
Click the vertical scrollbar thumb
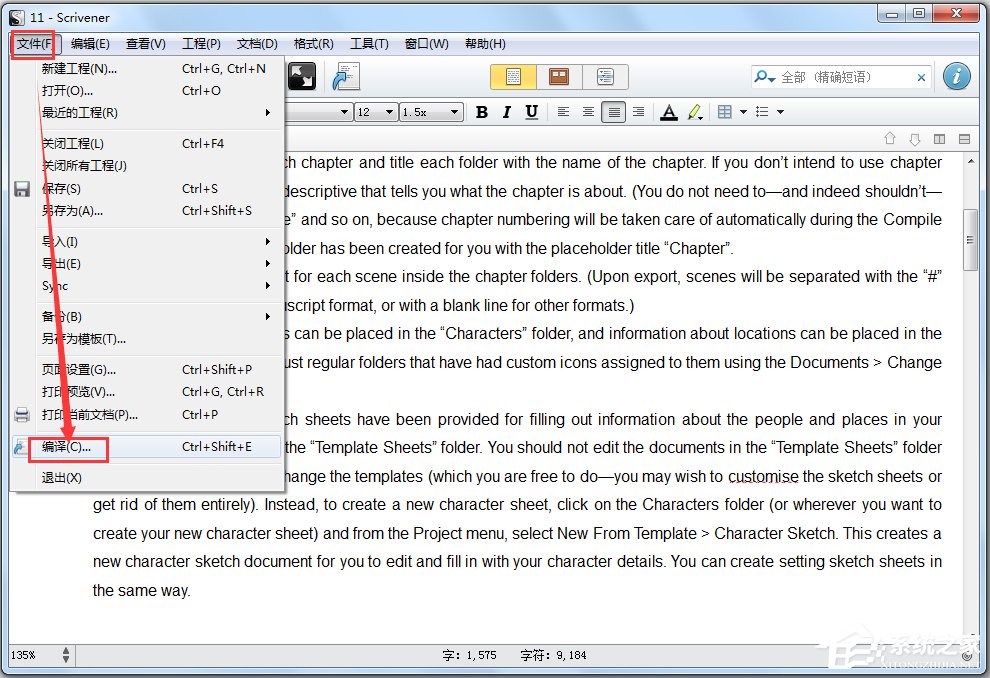coord(970,239)
